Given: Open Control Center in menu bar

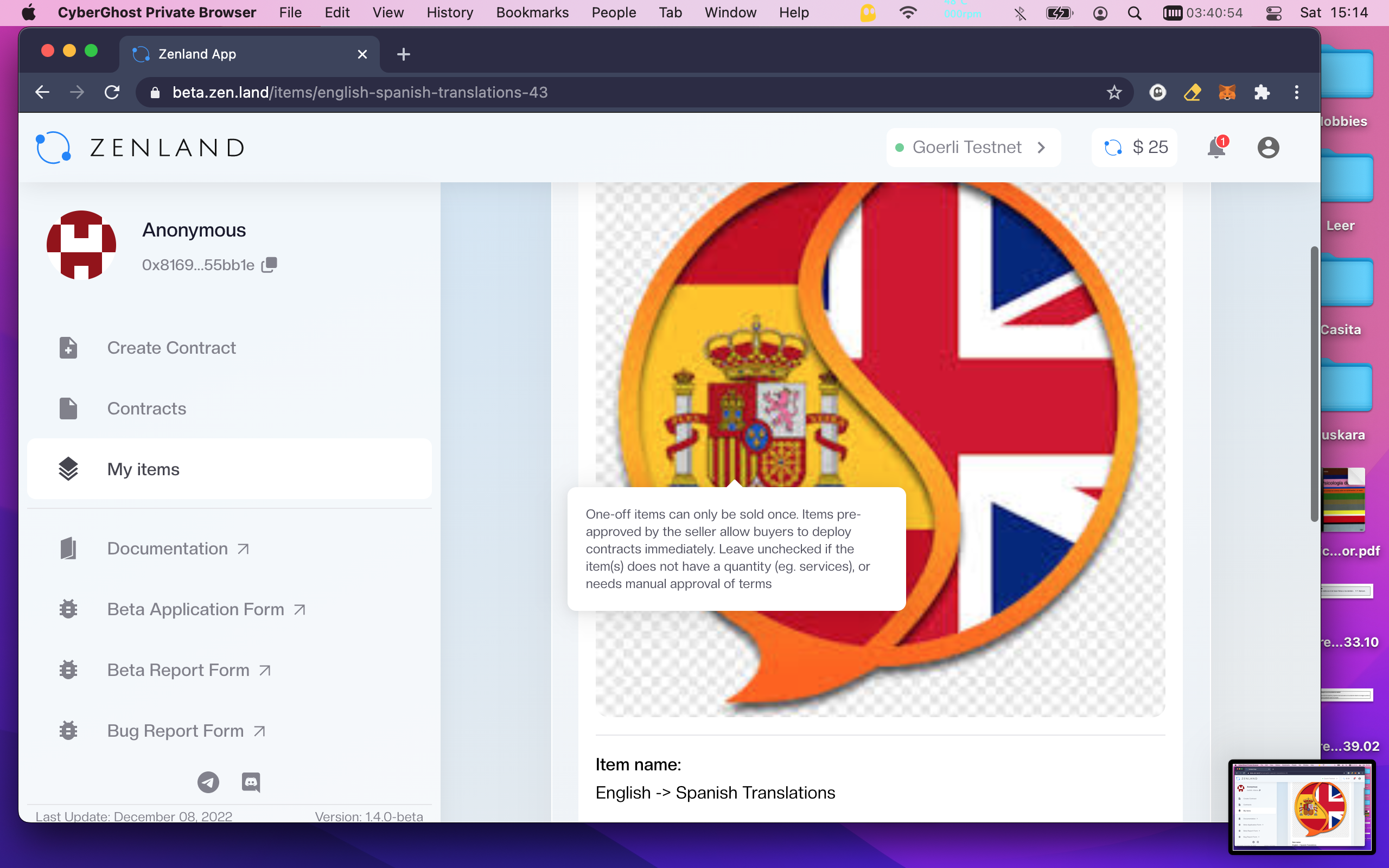Looking at the screenshot, I should pyautogui.click(x=1273, y=12).
